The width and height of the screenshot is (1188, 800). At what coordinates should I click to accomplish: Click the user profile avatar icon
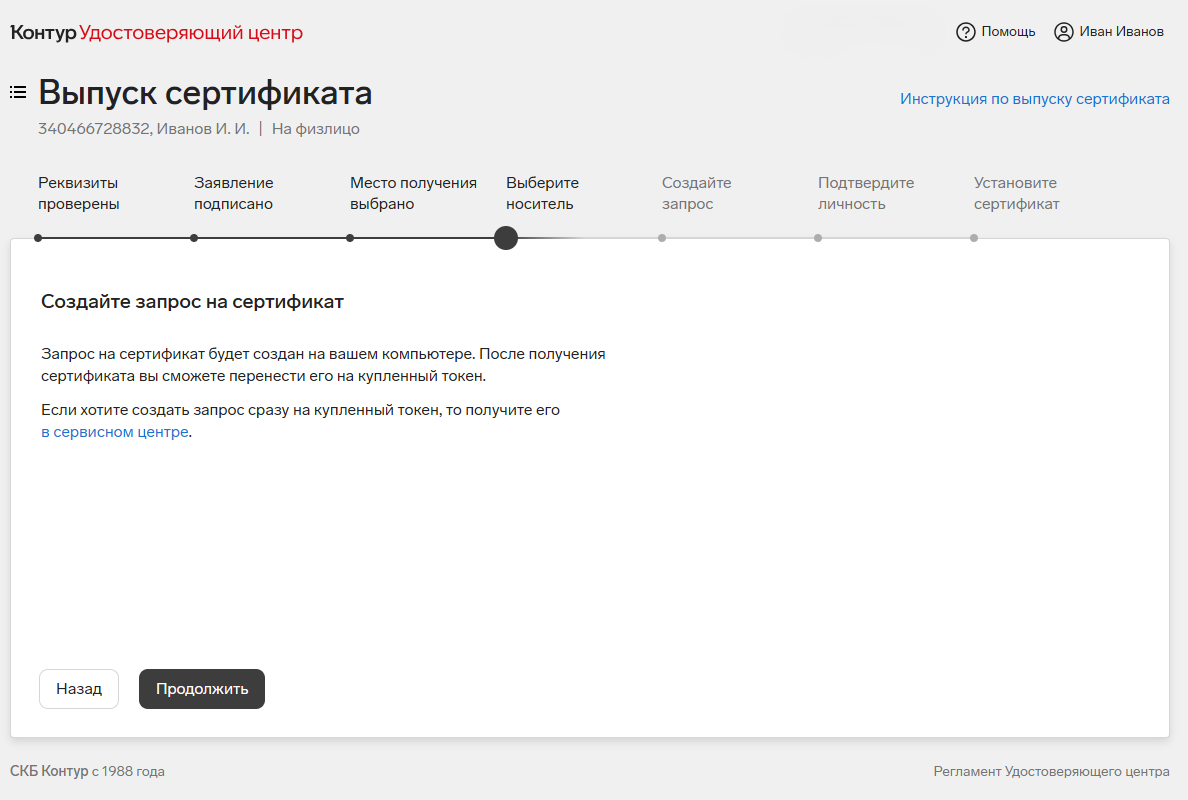(x=1064, y=32)
